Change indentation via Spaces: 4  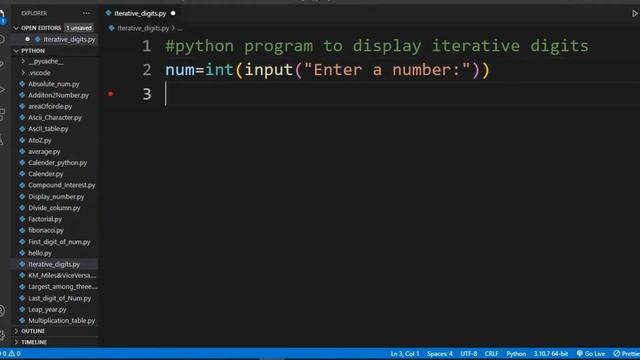point(440,353)
